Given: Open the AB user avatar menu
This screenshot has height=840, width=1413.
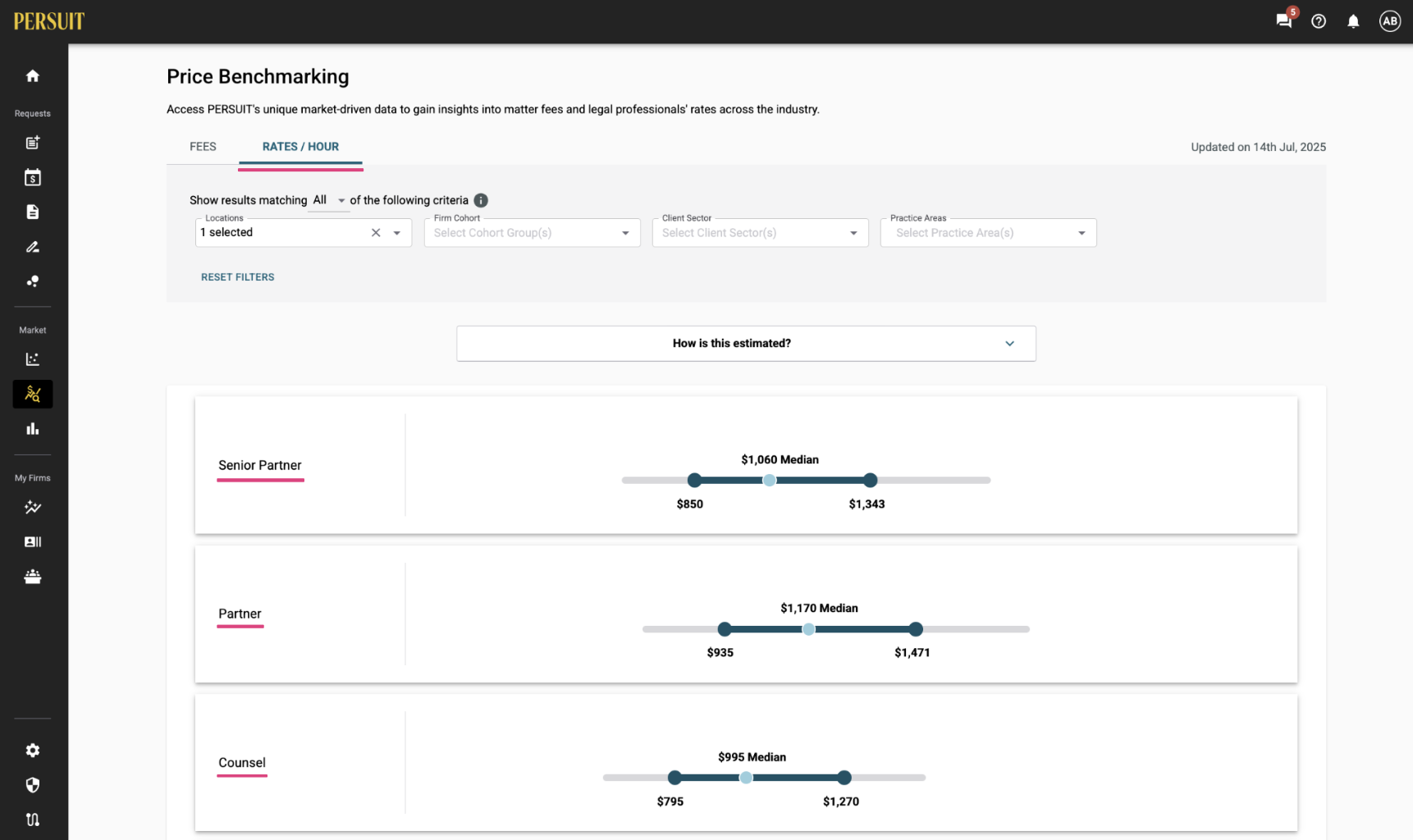Looking at the screenshot, I should point(1389,21).
